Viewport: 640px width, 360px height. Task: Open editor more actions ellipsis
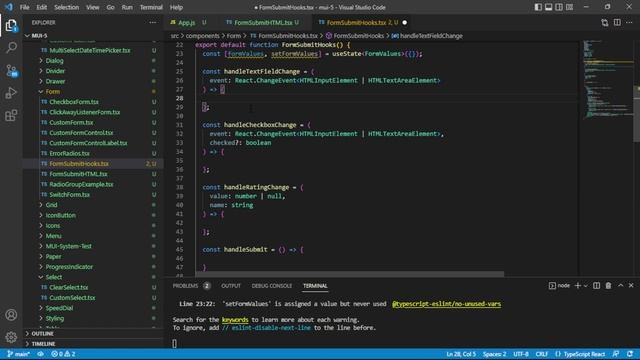coord(629,22)
